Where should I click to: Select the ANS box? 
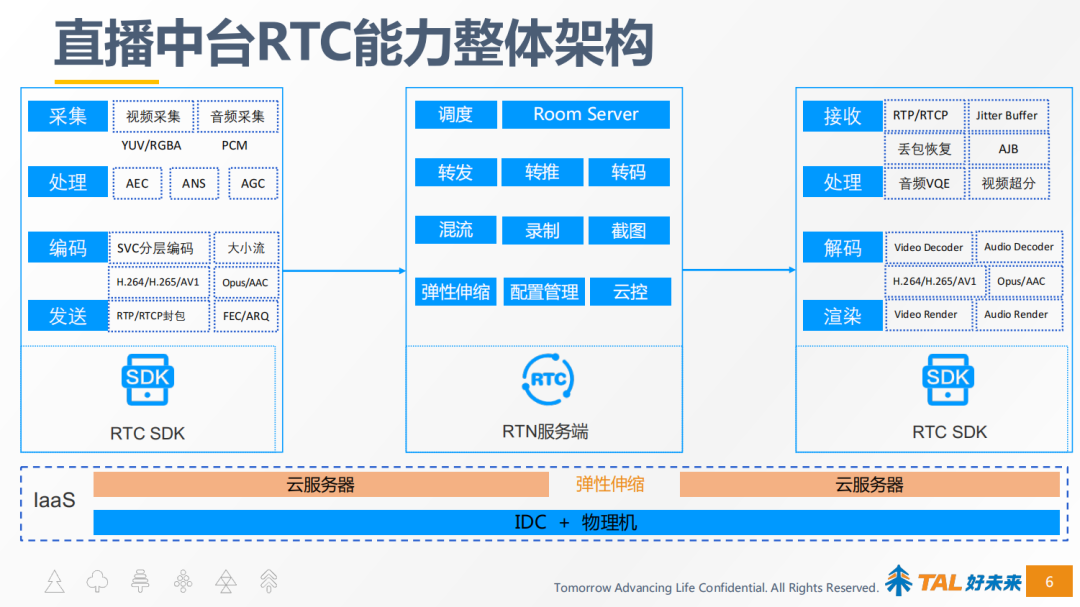(194, 183)
